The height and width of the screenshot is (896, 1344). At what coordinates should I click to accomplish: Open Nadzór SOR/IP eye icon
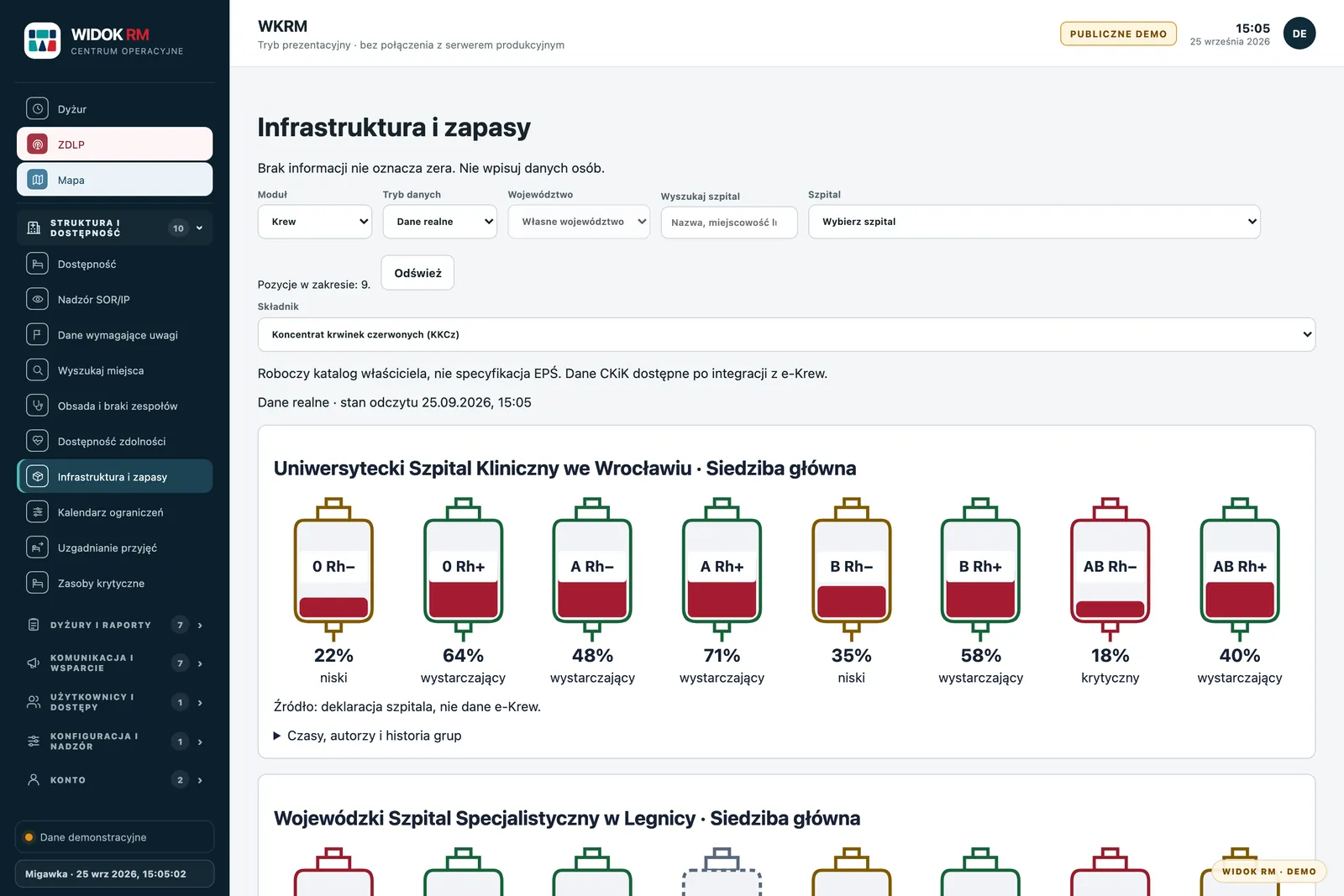pos(37,299)
